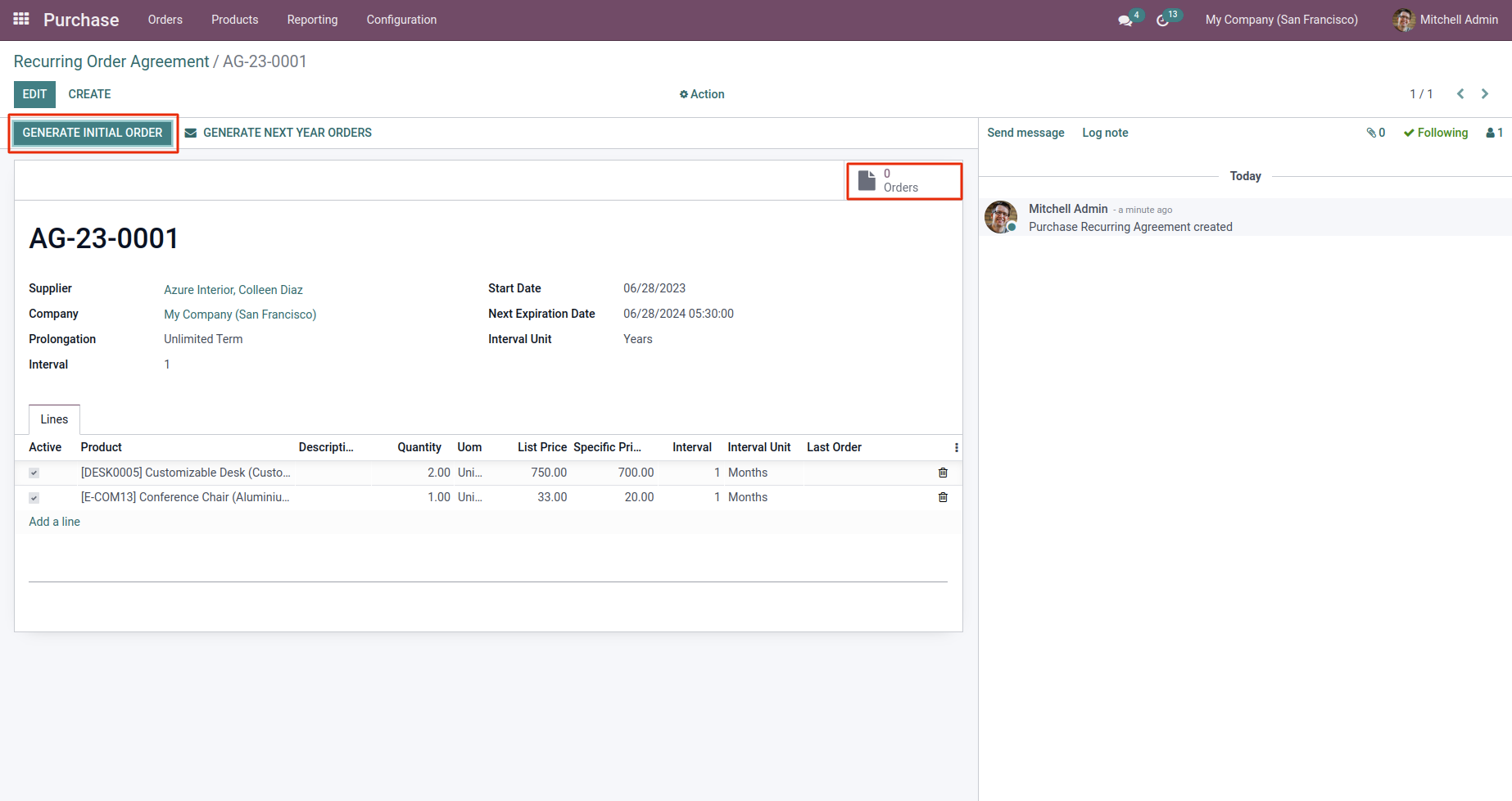Open the apps grid menu icon
The height and width of the screenshot is (801, 1512).
point(21,19)
